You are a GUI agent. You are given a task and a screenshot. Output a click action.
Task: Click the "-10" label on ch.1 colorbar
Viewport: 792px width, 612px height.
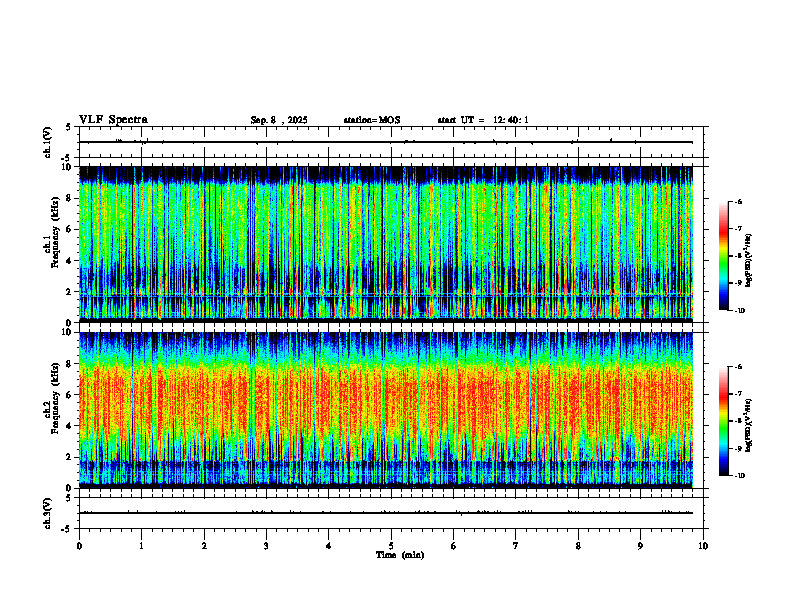[x=739, y=311]
